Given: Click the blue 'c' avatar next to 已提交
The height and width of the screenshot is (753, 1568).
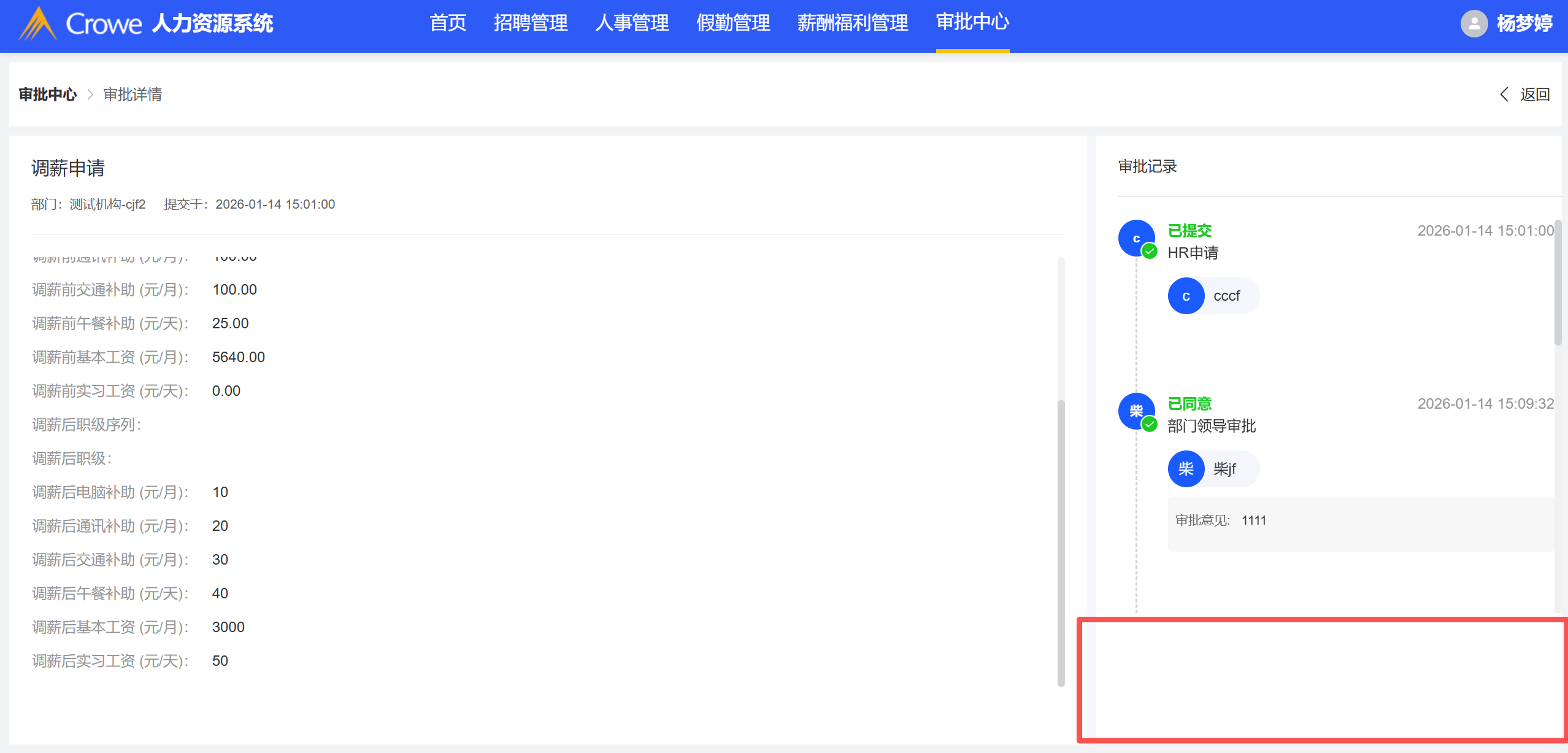Looking at the screenshot, I should pyautogui.click(x=1136, y=237).
